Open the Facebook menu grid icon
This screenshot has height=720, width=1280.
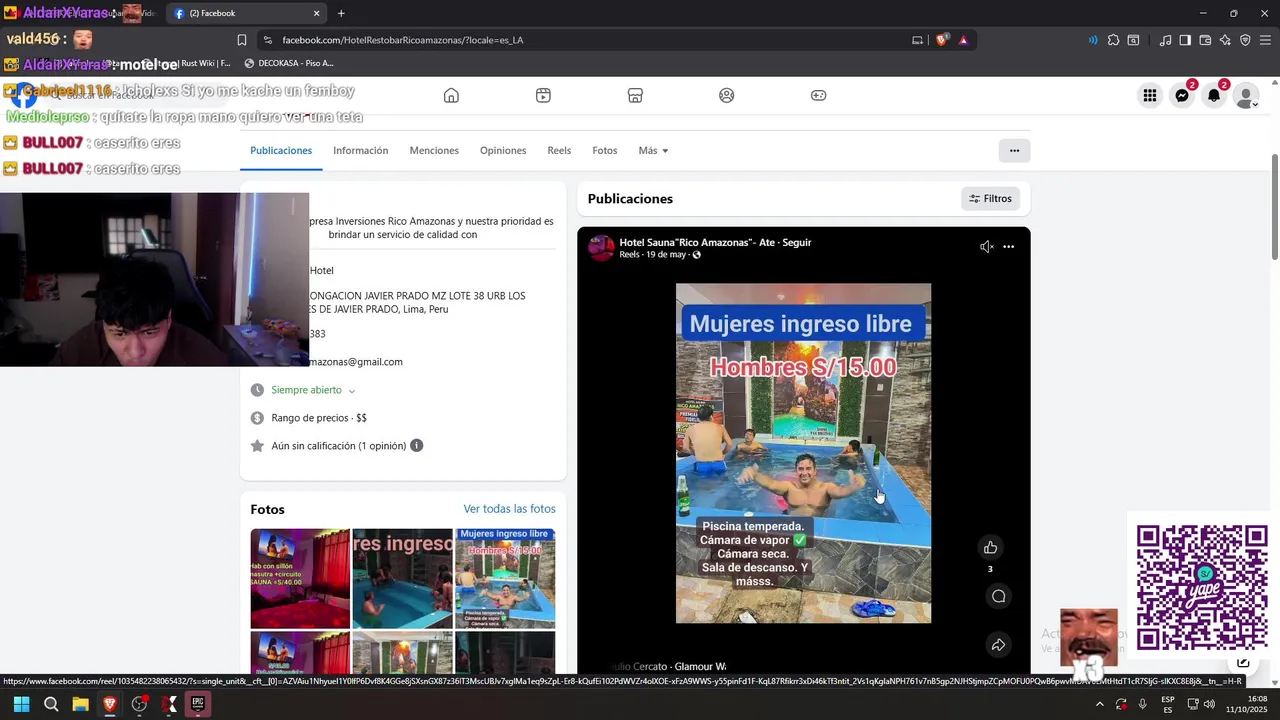[1150, 96]
